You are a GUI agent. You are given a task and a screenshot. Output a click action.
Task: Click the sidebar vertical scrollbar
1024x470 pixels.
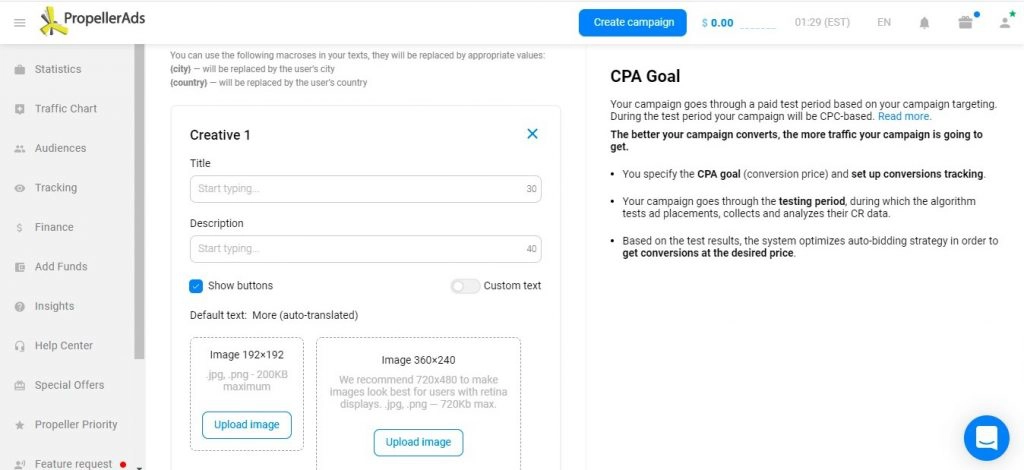coord(139,201)
